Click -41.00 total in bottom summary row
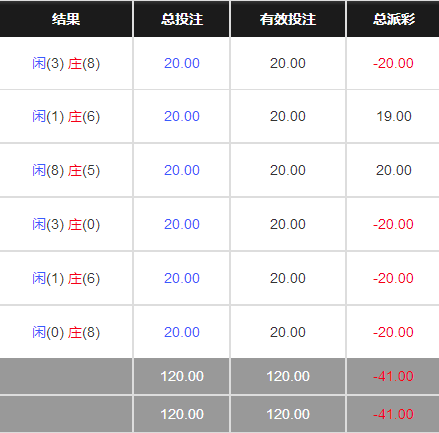This screenshot has width=439, height=433. tap(393, 414)
